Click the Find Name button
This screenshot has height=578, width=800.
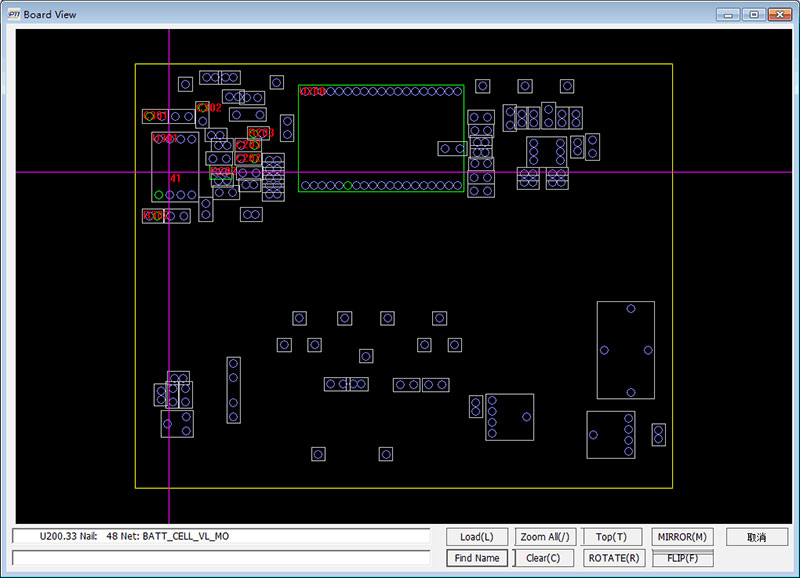click(x=477, y=558)
